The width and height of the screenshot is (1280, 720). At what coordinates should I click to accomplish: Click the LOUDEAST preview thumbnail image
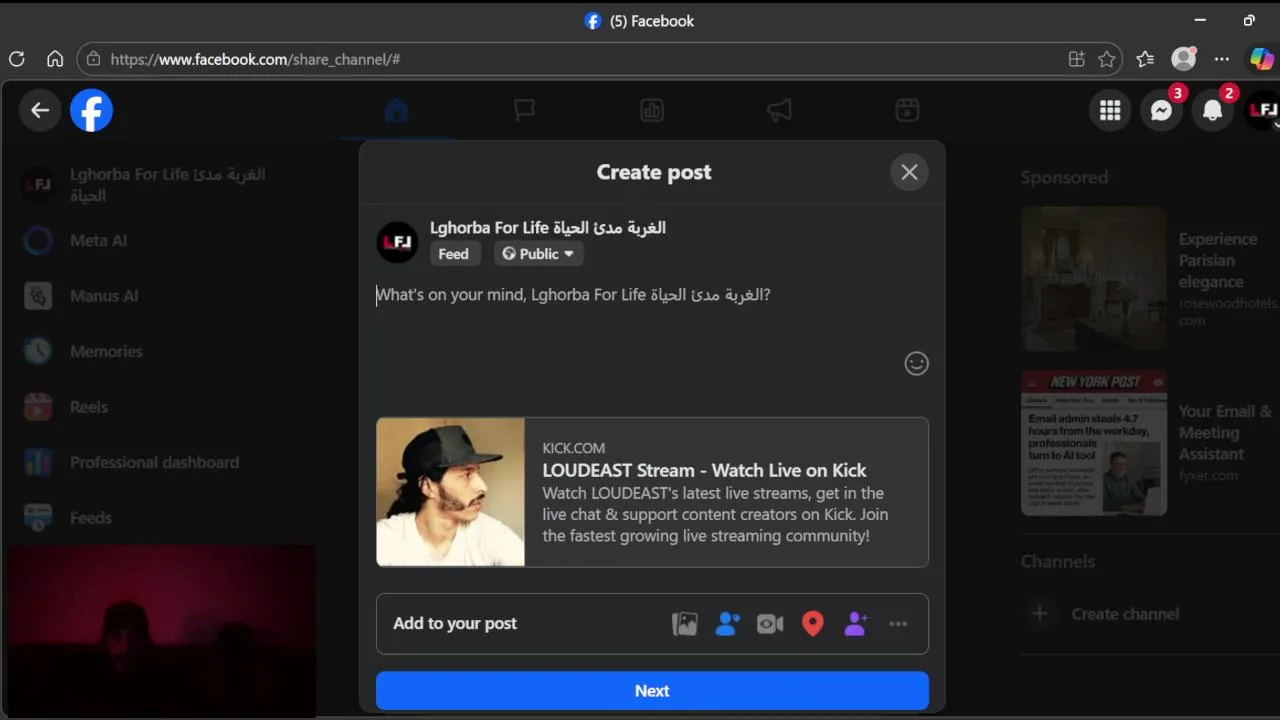point(450,492)
